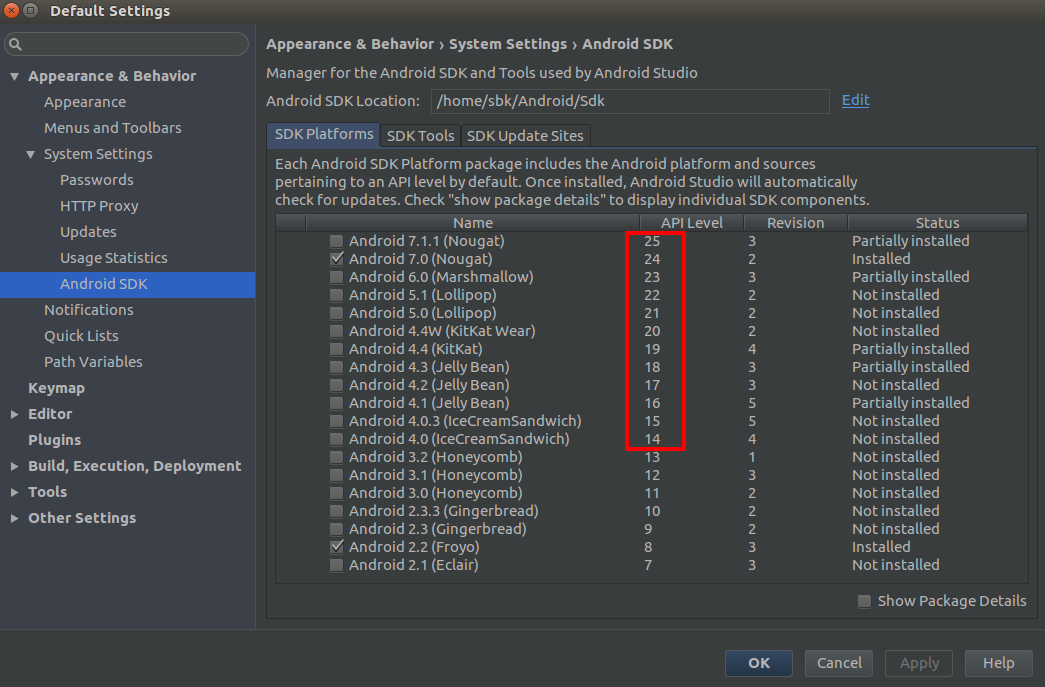Image resolution: width=1045 pixels, height=687 pixels.
Task: Open HTTP Proxy settings page
Action: tap(99, 206)
